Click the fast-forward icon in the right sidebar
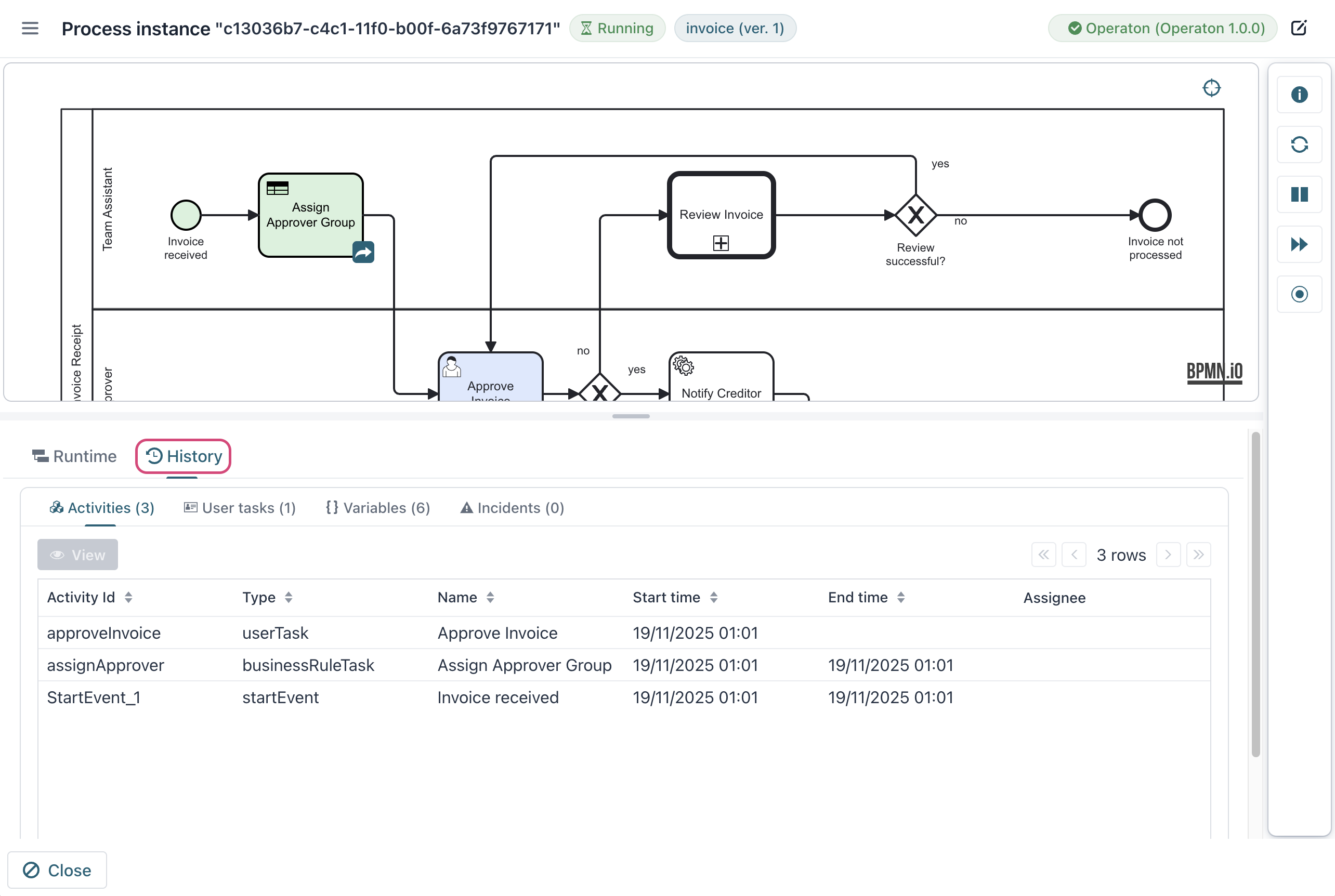 pos(1299,244)
